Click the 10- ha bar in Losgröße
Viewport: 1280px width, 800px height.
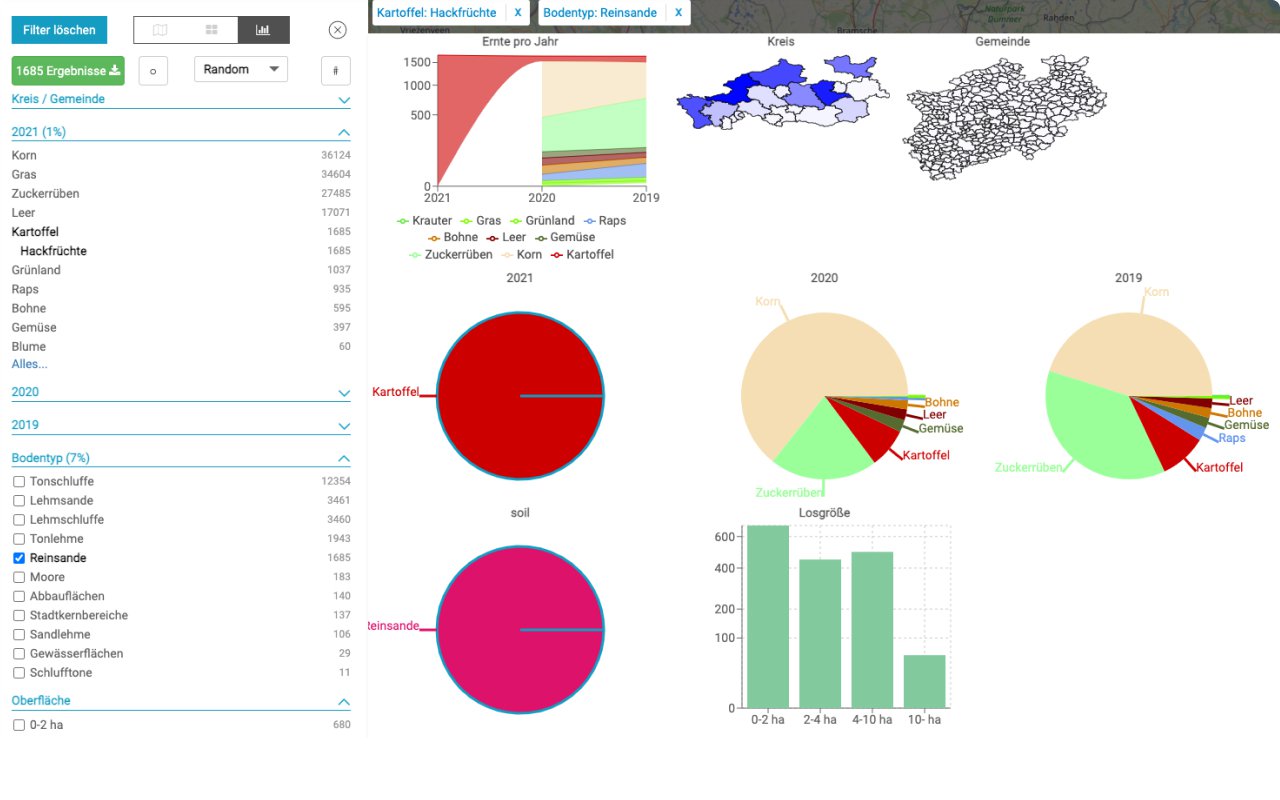pyautogui.click(x=924, y=681)
